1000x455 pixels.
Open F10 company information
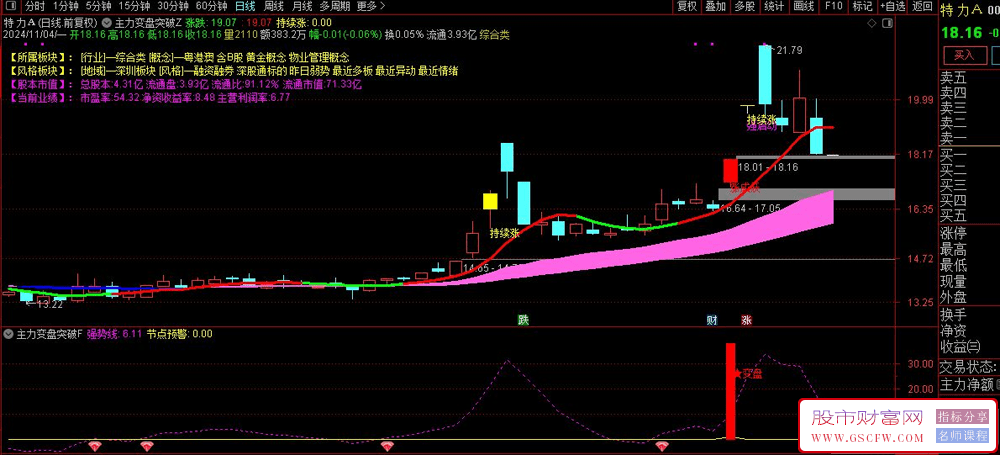click(x=833, y=6)
